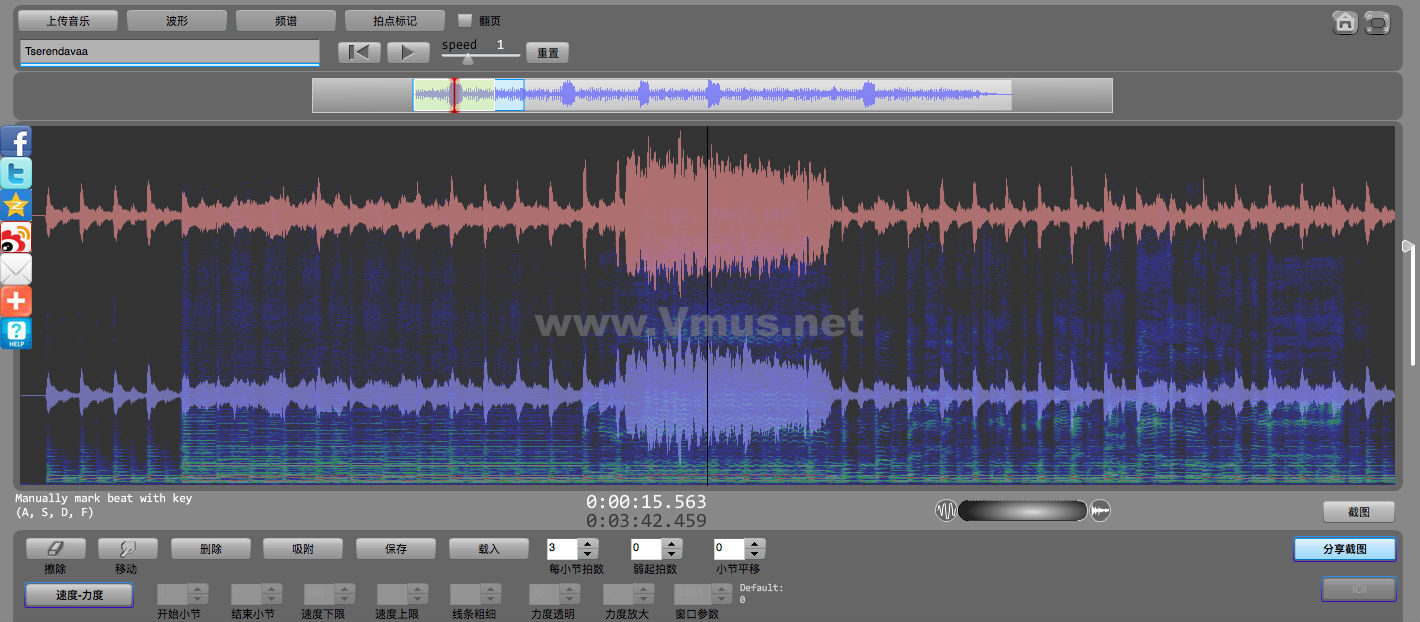The image size is (1420, 622).
Task: Switch to the 频谱 spectrum view
Action: [x=286, y=20]
